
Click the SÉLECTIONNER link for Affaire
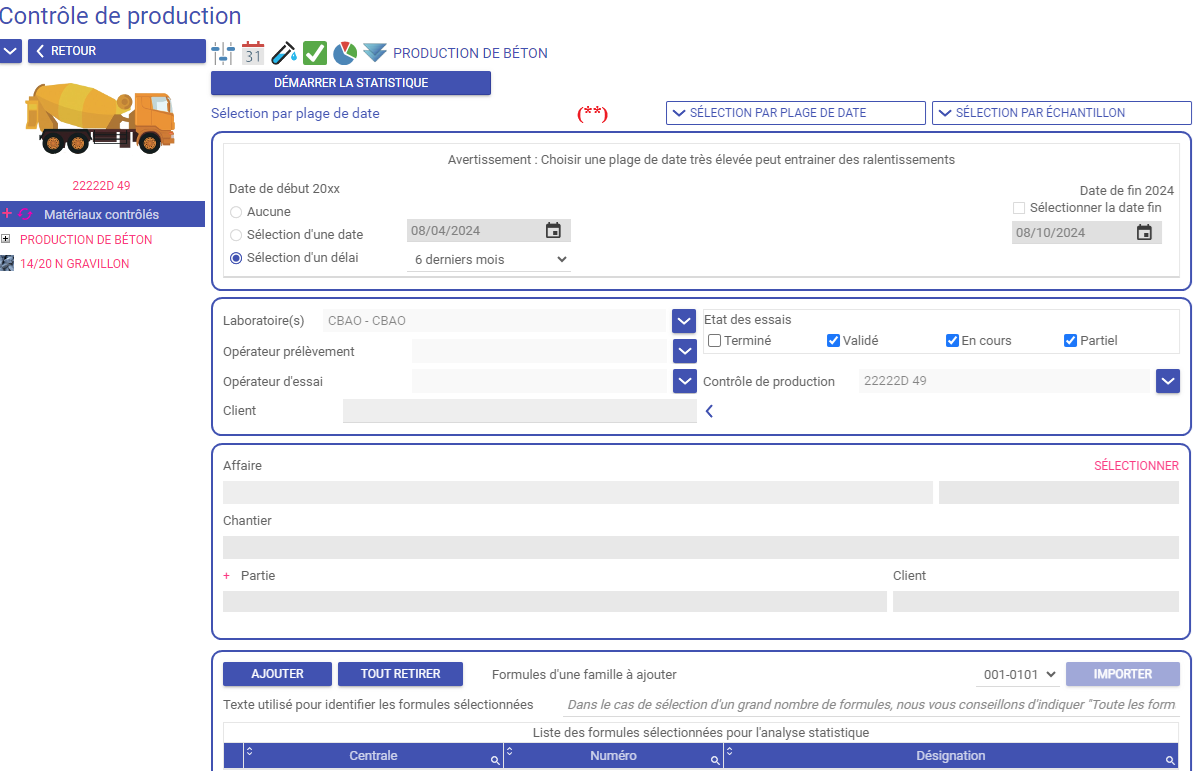pos(1136,466)
